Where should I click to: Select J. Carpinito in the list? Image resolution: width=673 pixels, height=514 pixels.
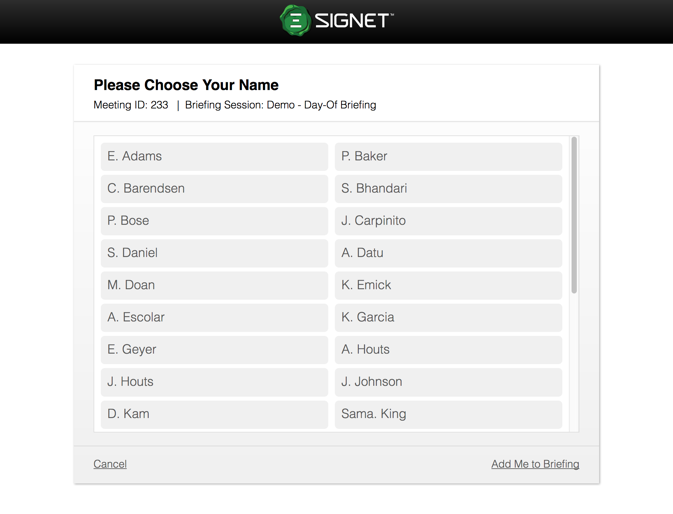click(448, 220)
